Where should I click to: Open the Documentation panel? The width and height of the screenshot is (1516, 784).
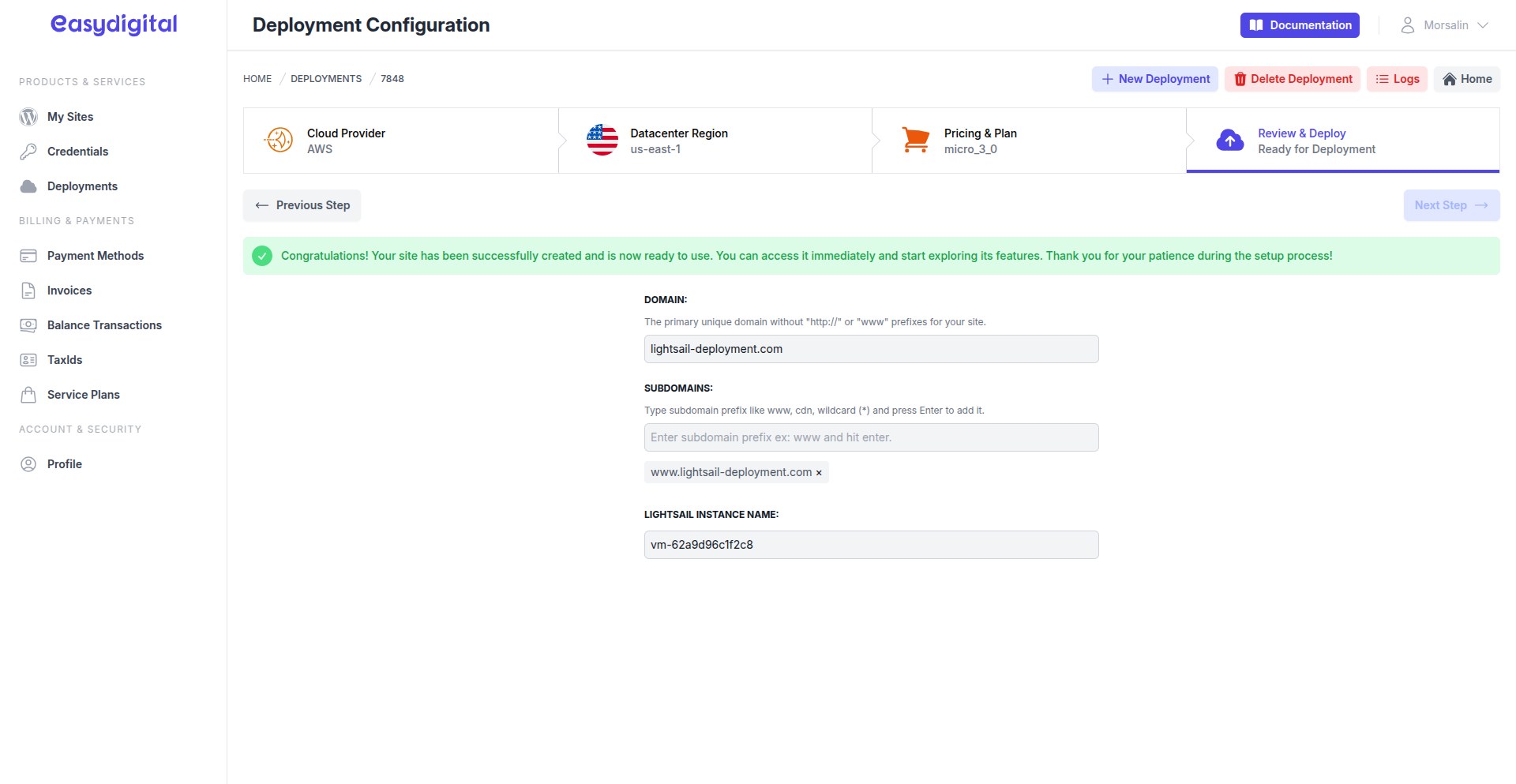(1299, 24)
